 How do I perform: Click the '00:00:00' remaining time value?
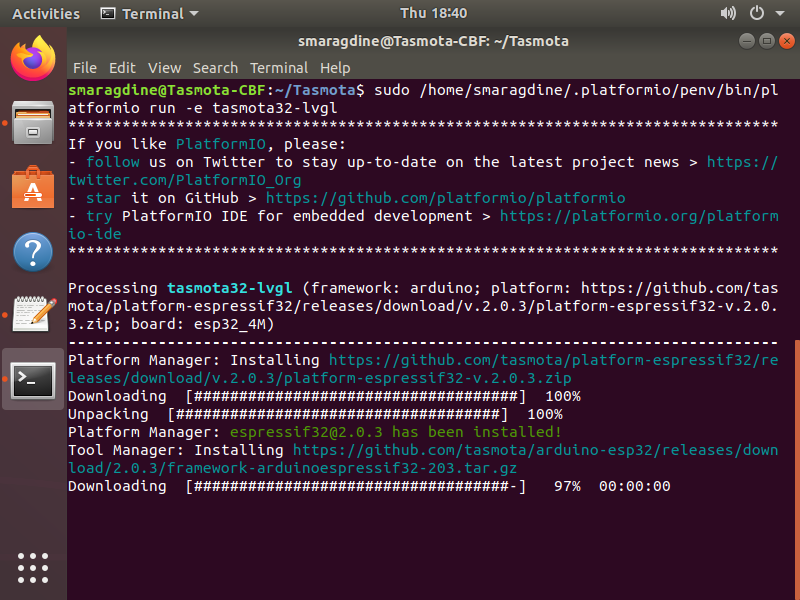[x=635, y=486]
